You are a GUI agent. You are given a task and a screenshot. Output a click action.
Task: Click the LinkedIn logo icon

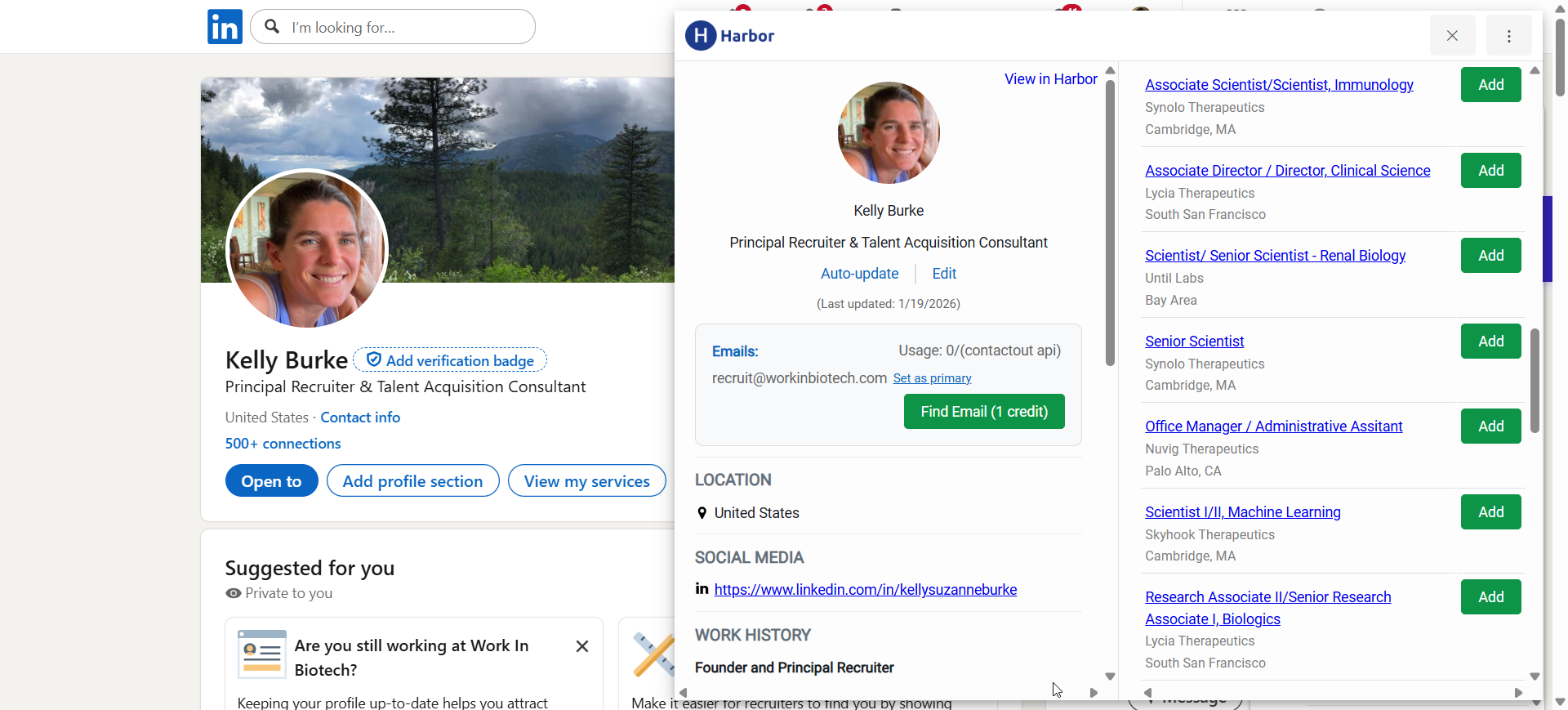pos(225,27)
